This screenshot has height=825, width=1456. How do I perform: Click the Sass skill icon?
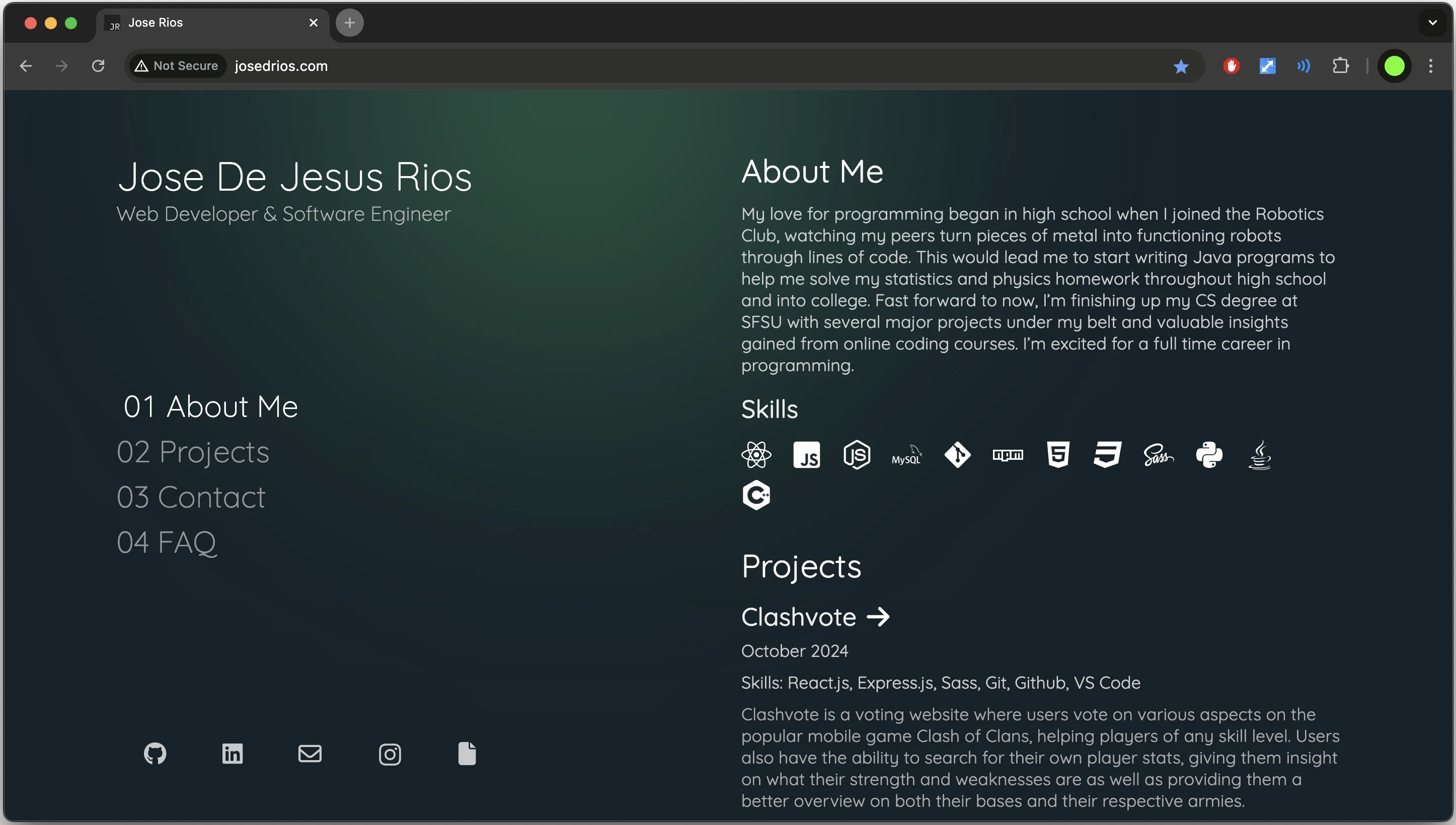[1159, 455]
